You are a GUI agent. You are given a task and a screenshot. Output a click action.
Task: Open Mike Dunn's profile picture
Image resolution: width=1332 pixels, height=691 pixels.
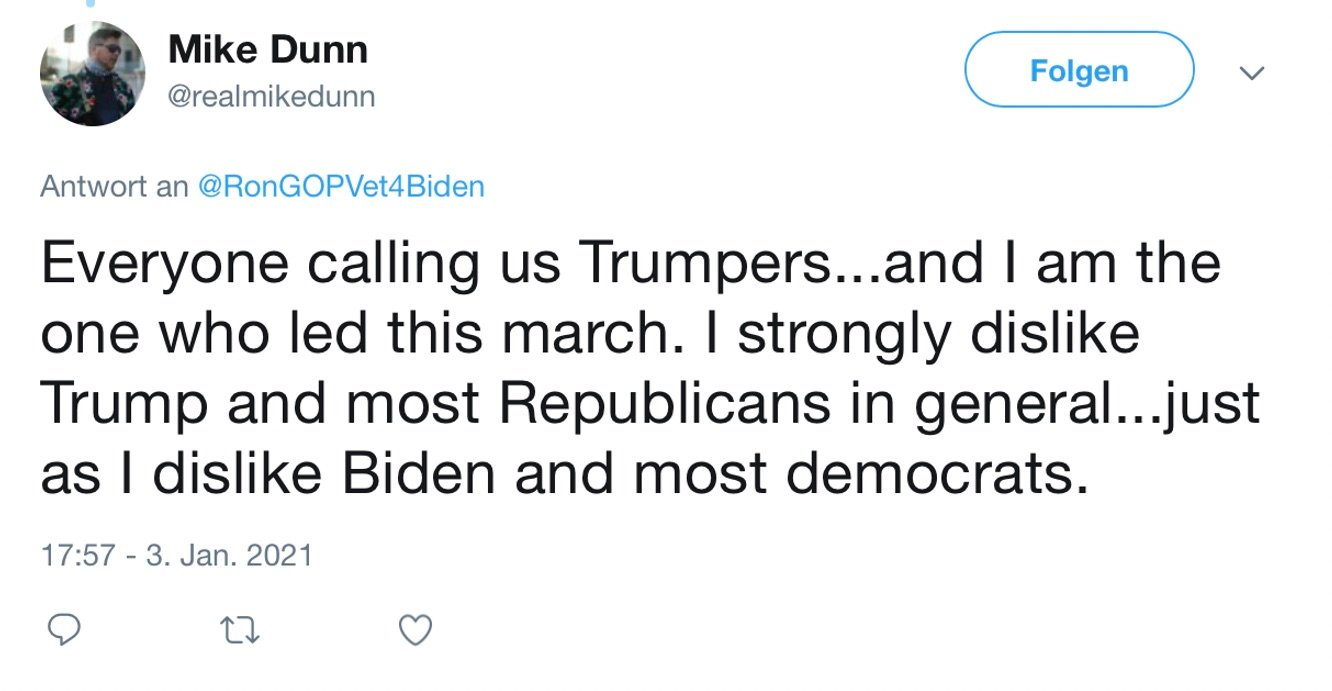(x=92, y=73)
